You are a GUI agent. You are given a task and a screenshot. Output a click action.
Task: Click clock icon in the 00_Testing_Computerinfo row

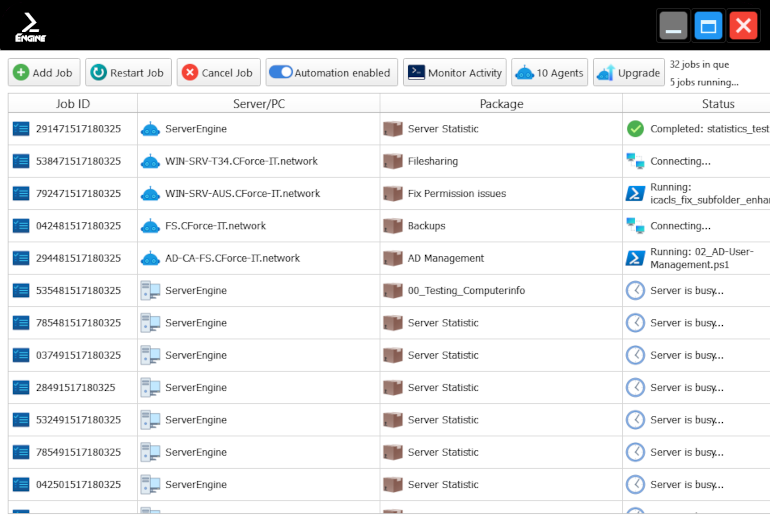click(635, 290)
